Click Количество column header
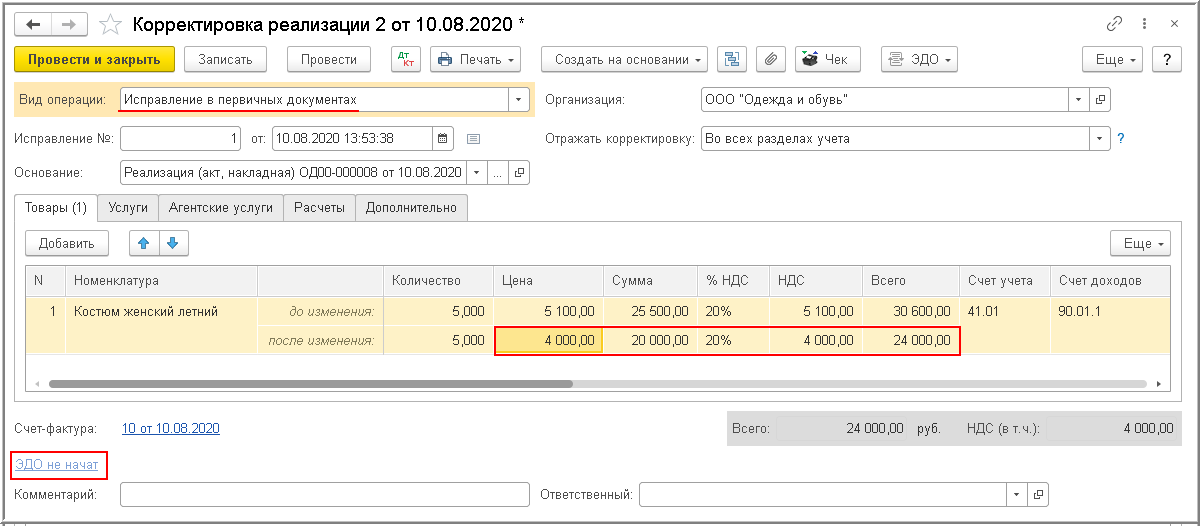Image resolution: width=1200 pixels, height=526 pixels. coord(438,281)
